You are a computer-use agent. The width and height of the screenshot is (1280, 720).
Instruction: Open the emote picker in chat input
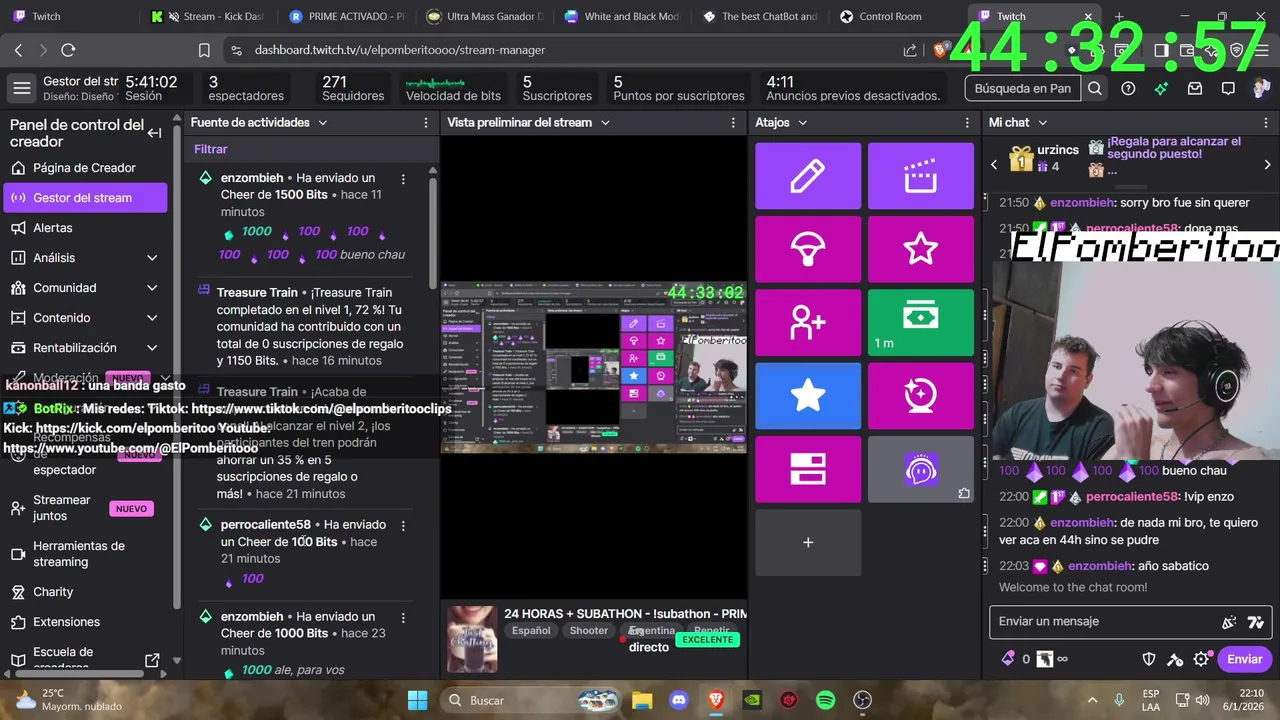point(1256,622)
